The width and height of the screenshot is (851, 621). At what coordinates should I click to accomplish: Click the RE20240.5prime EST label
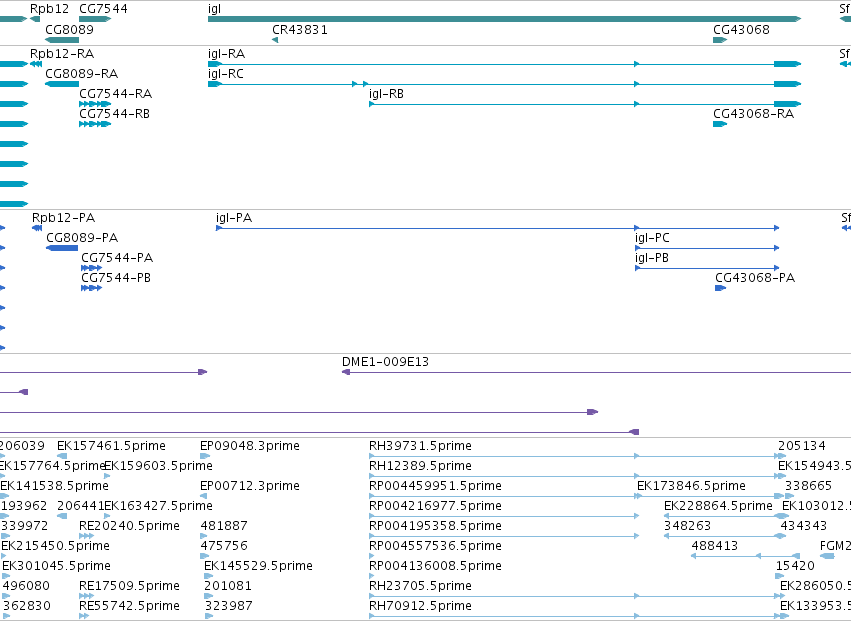pyautogui.click(x=129, y=525)
